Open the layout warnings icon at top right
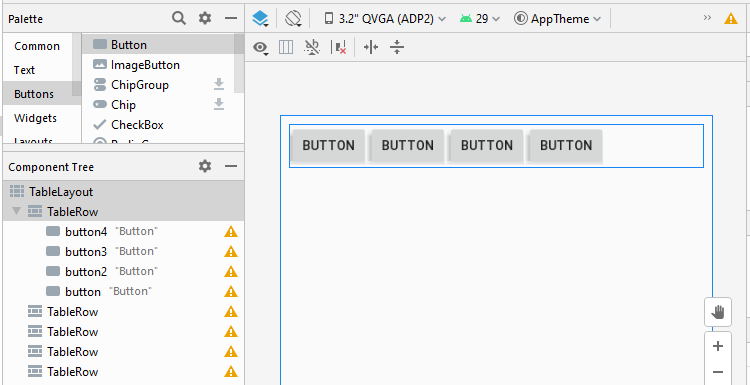Viewport: 750px width, 385px height. point(730,19)
